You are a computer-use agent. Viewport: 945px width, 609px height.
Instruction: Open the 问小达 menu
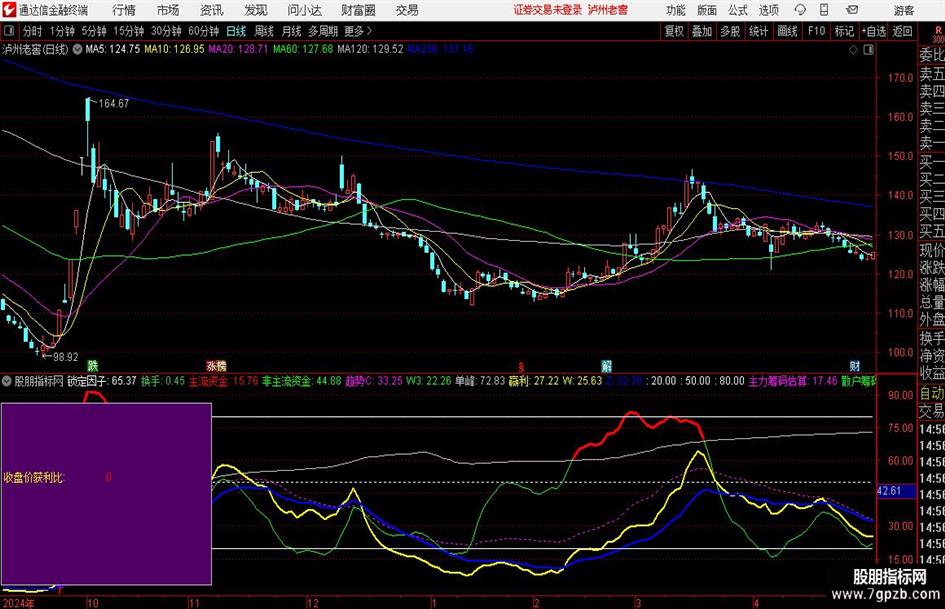click(x=304, y=10)
